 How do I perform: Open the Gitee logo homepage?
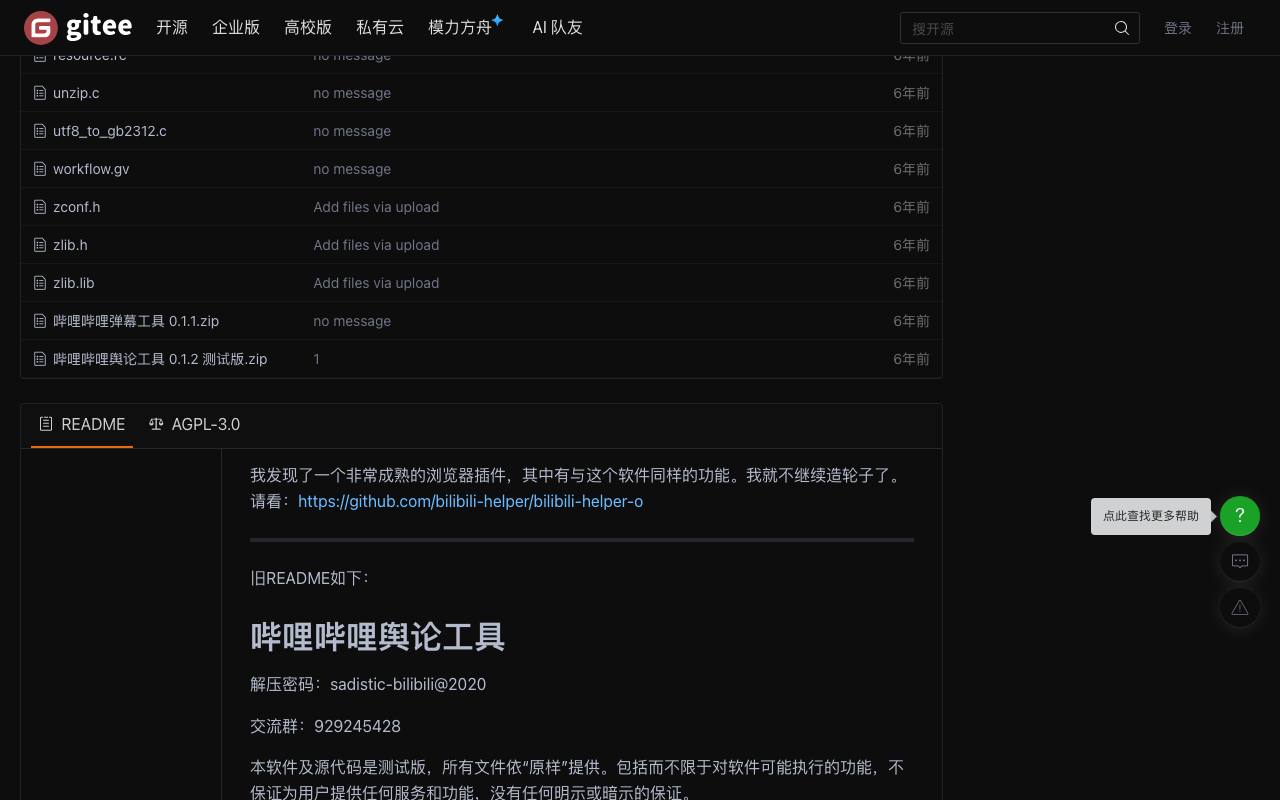point(78,28)
